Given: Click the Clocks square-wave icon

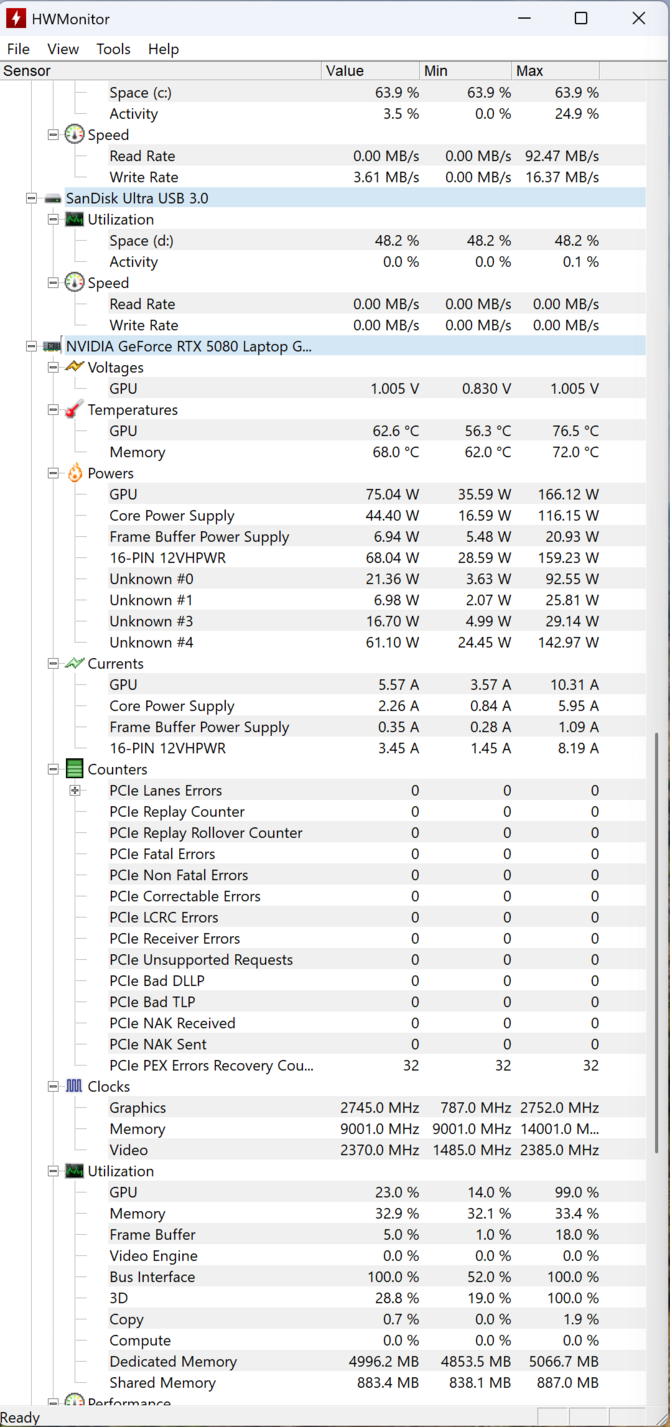Looking at the screenshot, I should tap(74, 1086).
